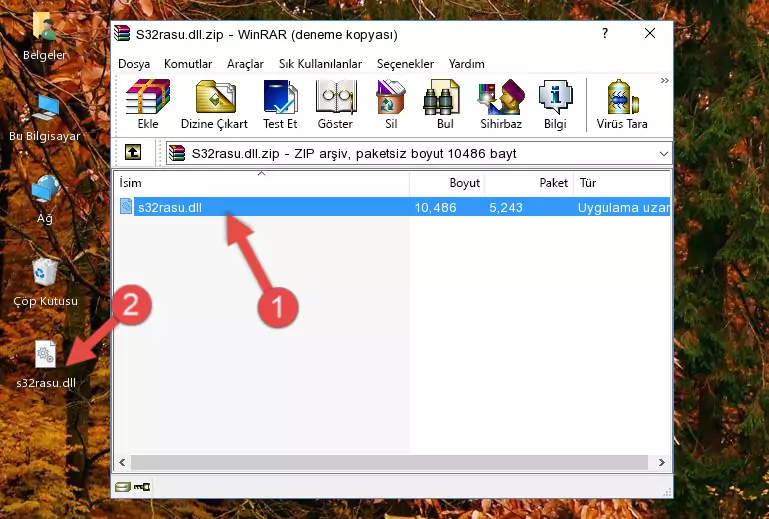Click horizontal scrollbar right arrow
The width and height of the screenshot is (769, 519).
[662, 462]
